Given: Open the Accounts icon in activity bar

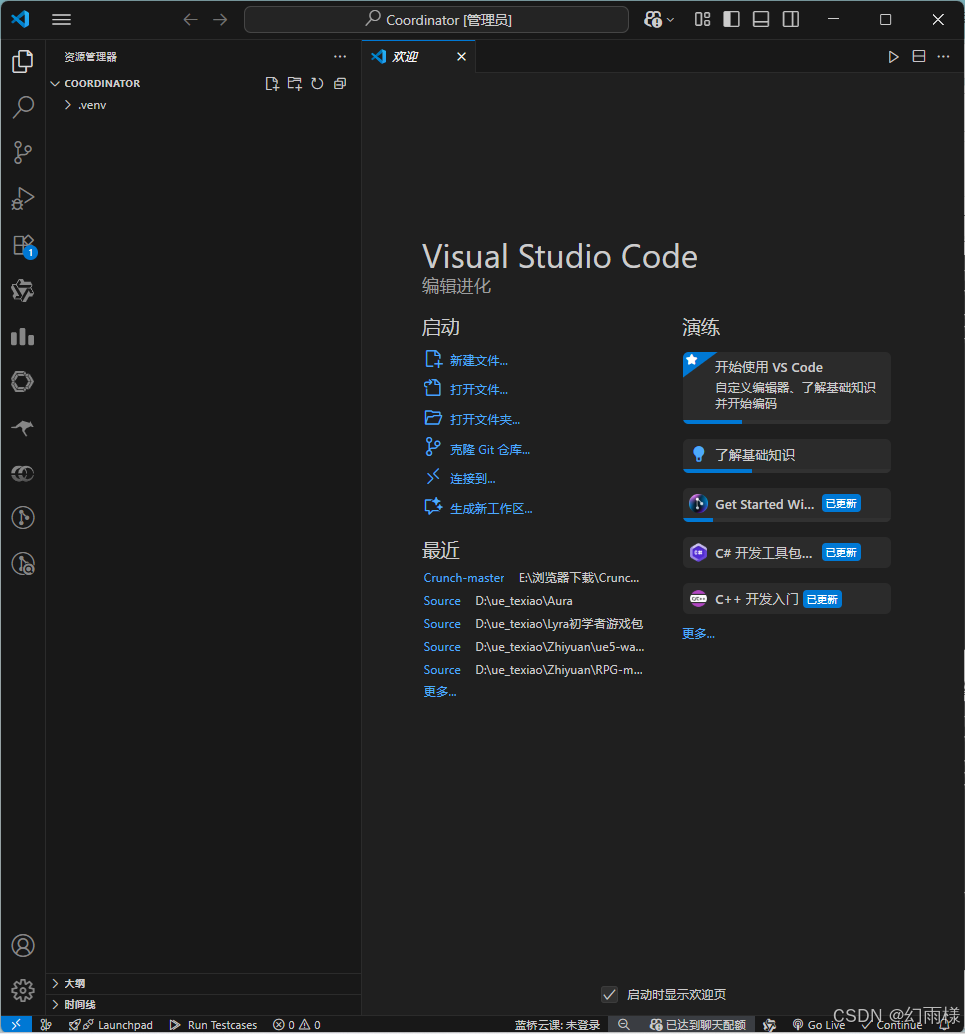Looking at the screenshot, I should click(x=22, y=945).
